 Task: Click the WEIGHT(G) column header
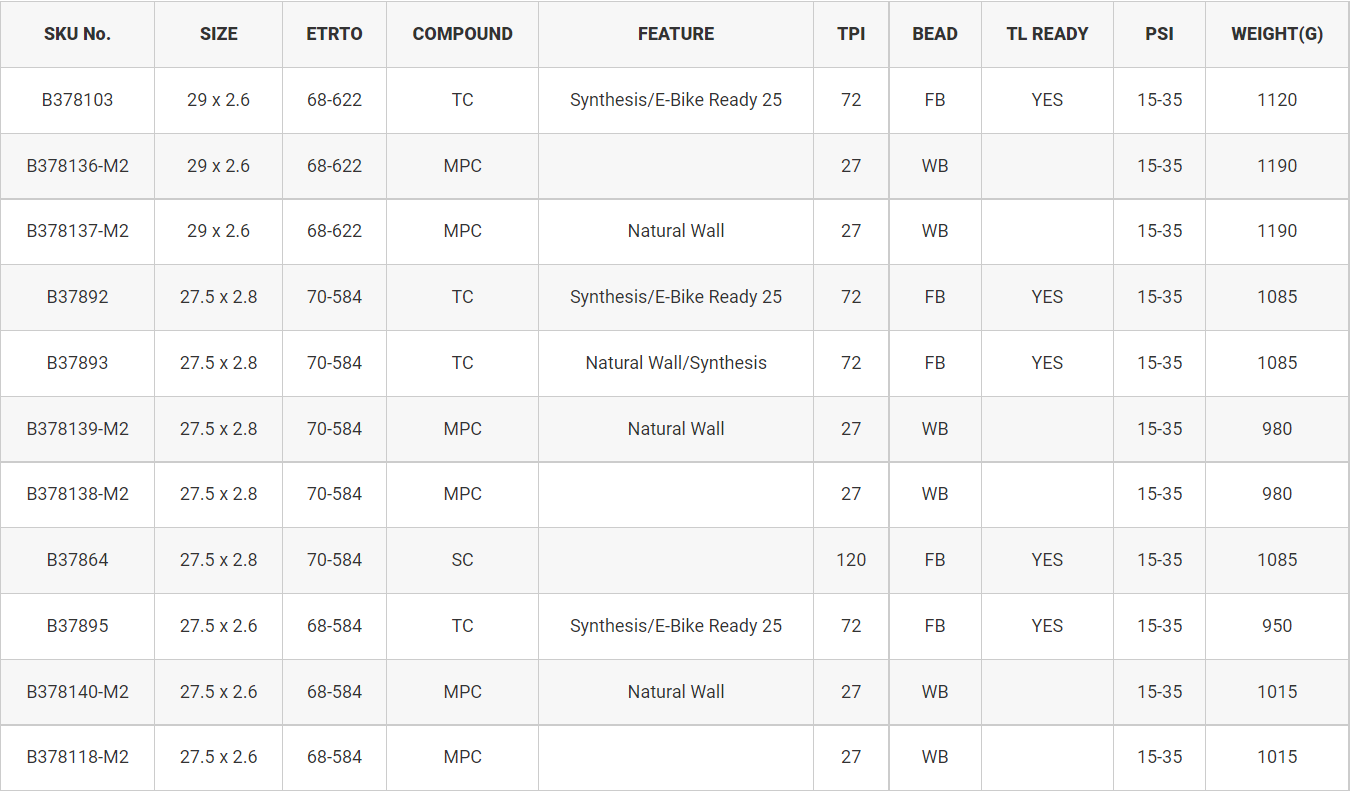pos(1277,34)
